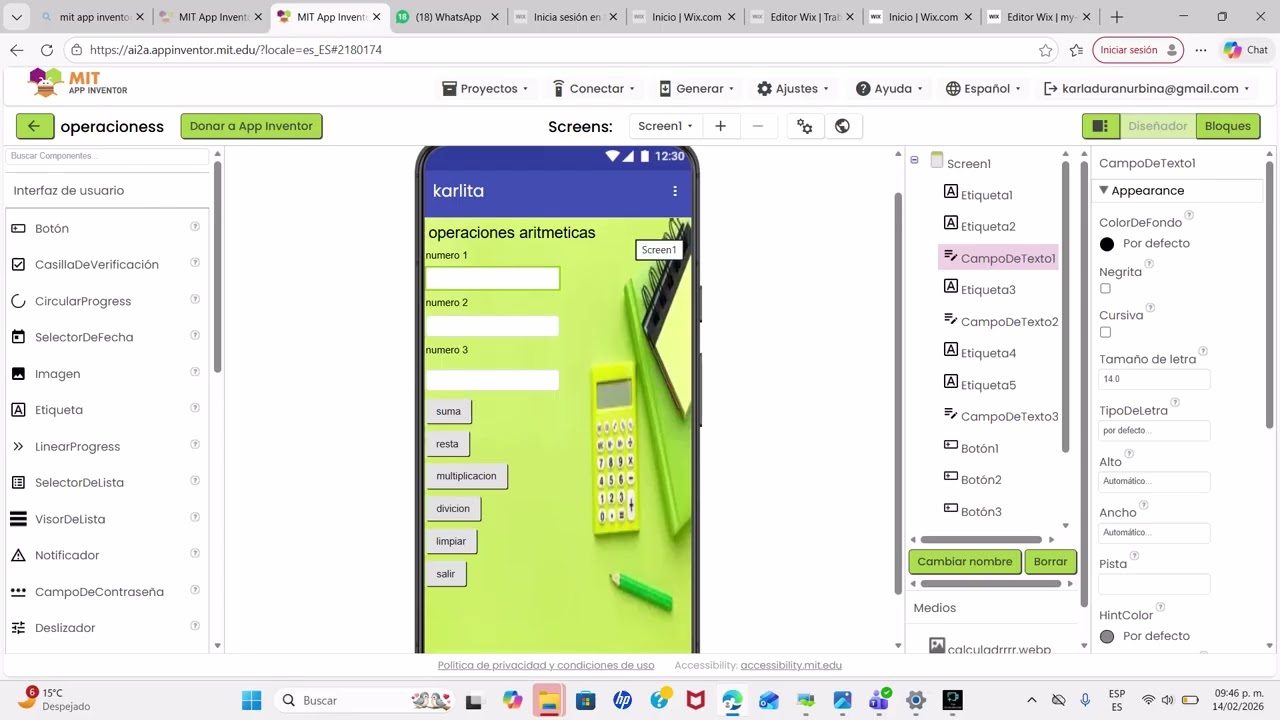Open accessibility.mit.edu link

pyautogui.click(x=791, y=665)
